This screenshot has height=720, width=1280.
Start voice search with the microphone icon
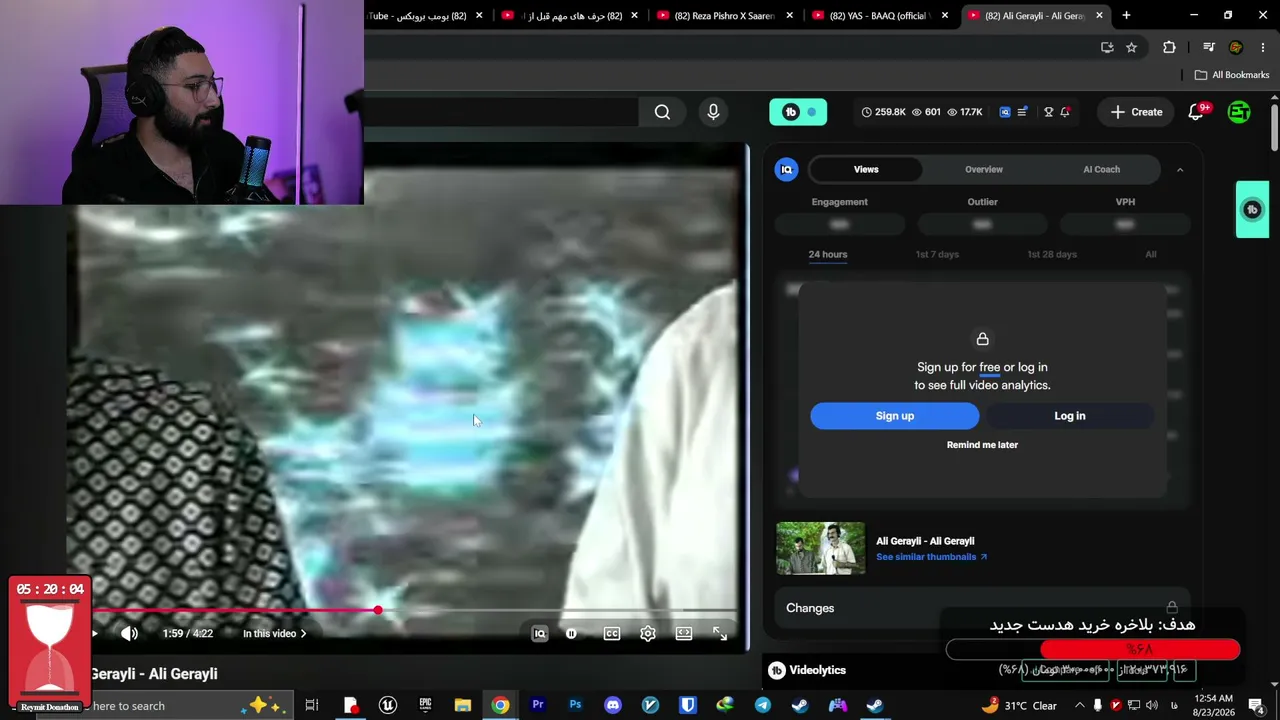pyautogui.click(x=713, y=112)
